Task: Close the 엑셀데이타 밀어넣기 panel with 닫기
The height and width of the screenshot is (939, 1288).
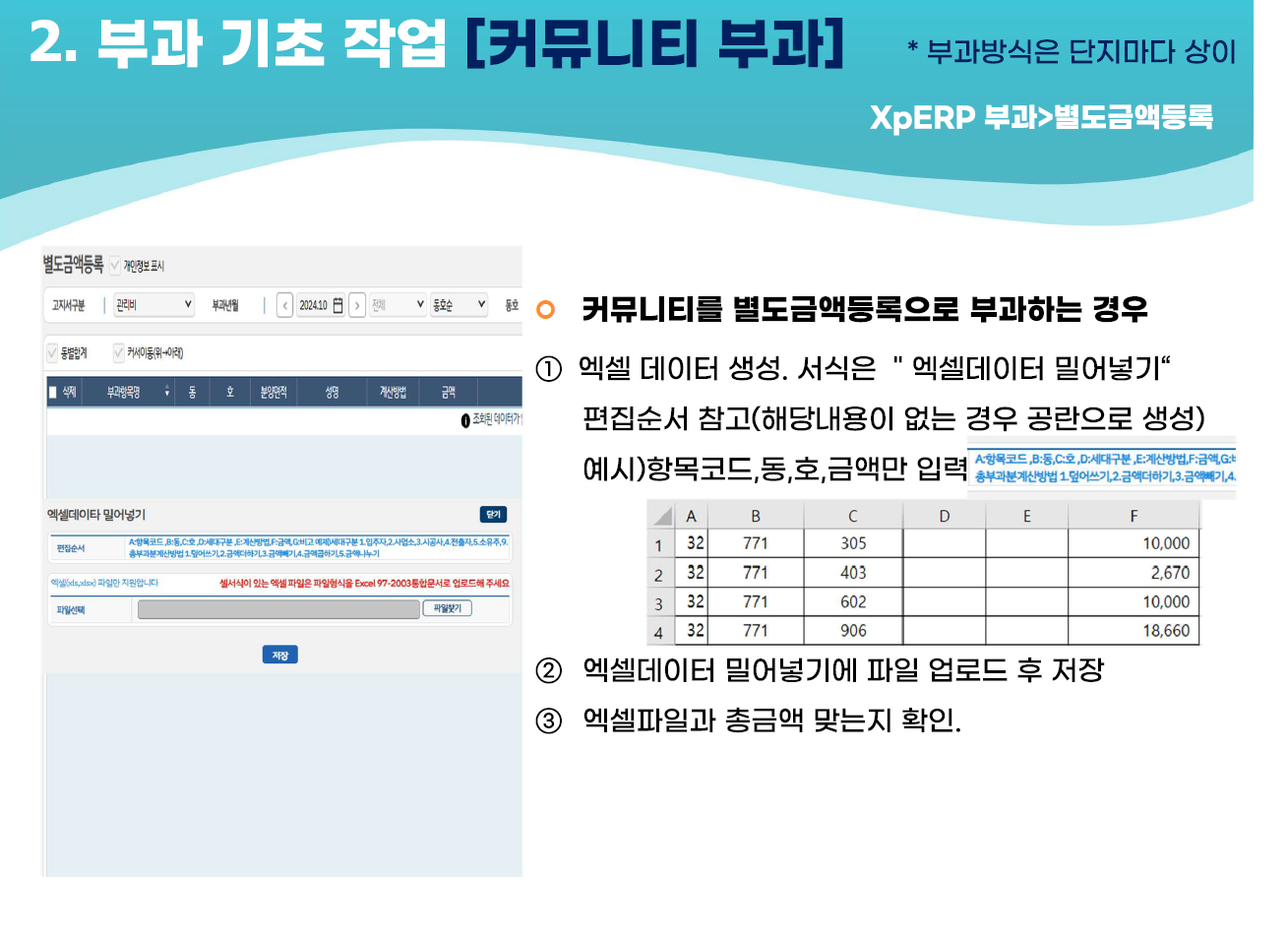Action: tap(493, 514)
